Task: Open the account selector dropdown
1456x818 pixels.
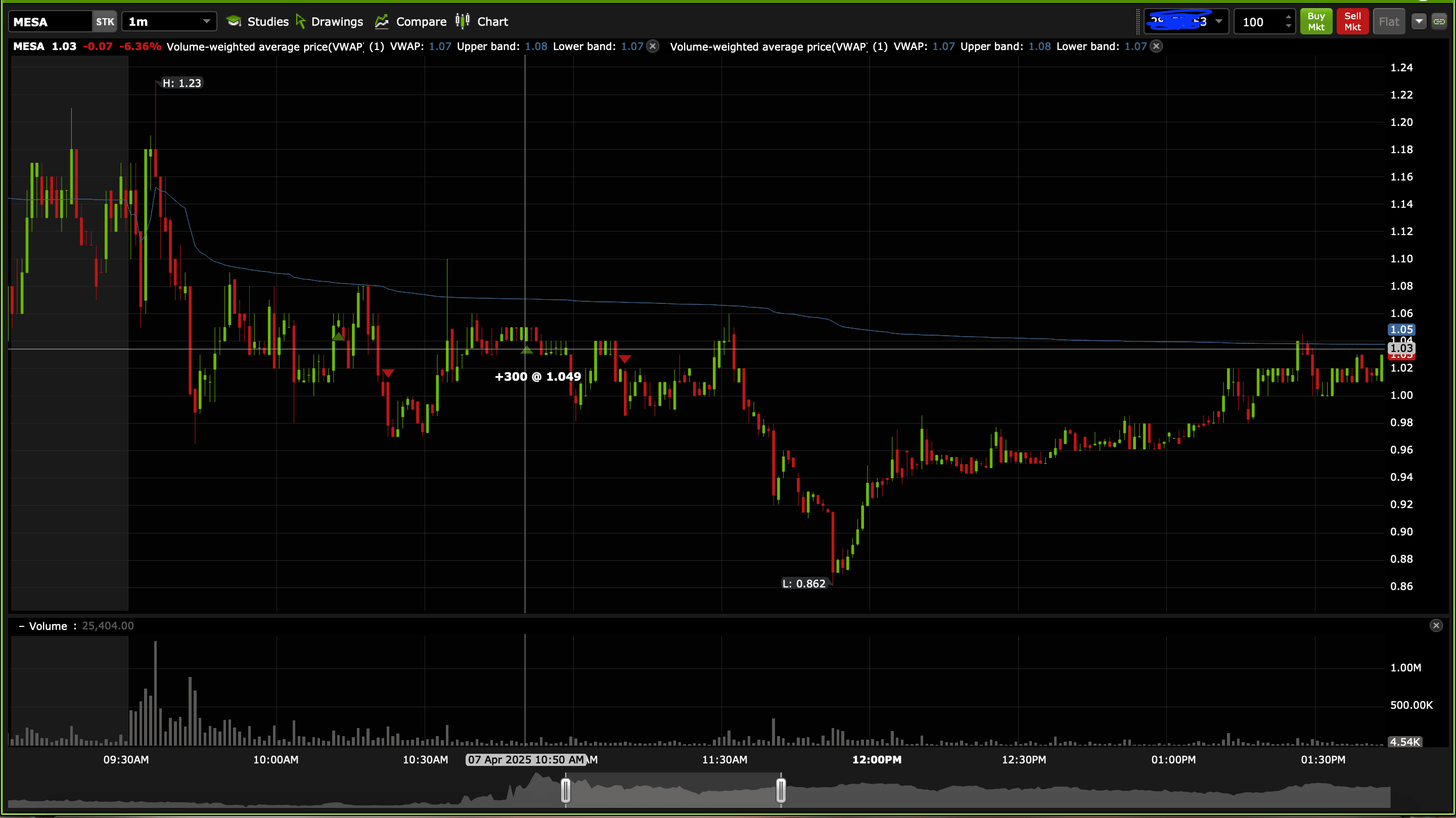Action: (1218, 21)
